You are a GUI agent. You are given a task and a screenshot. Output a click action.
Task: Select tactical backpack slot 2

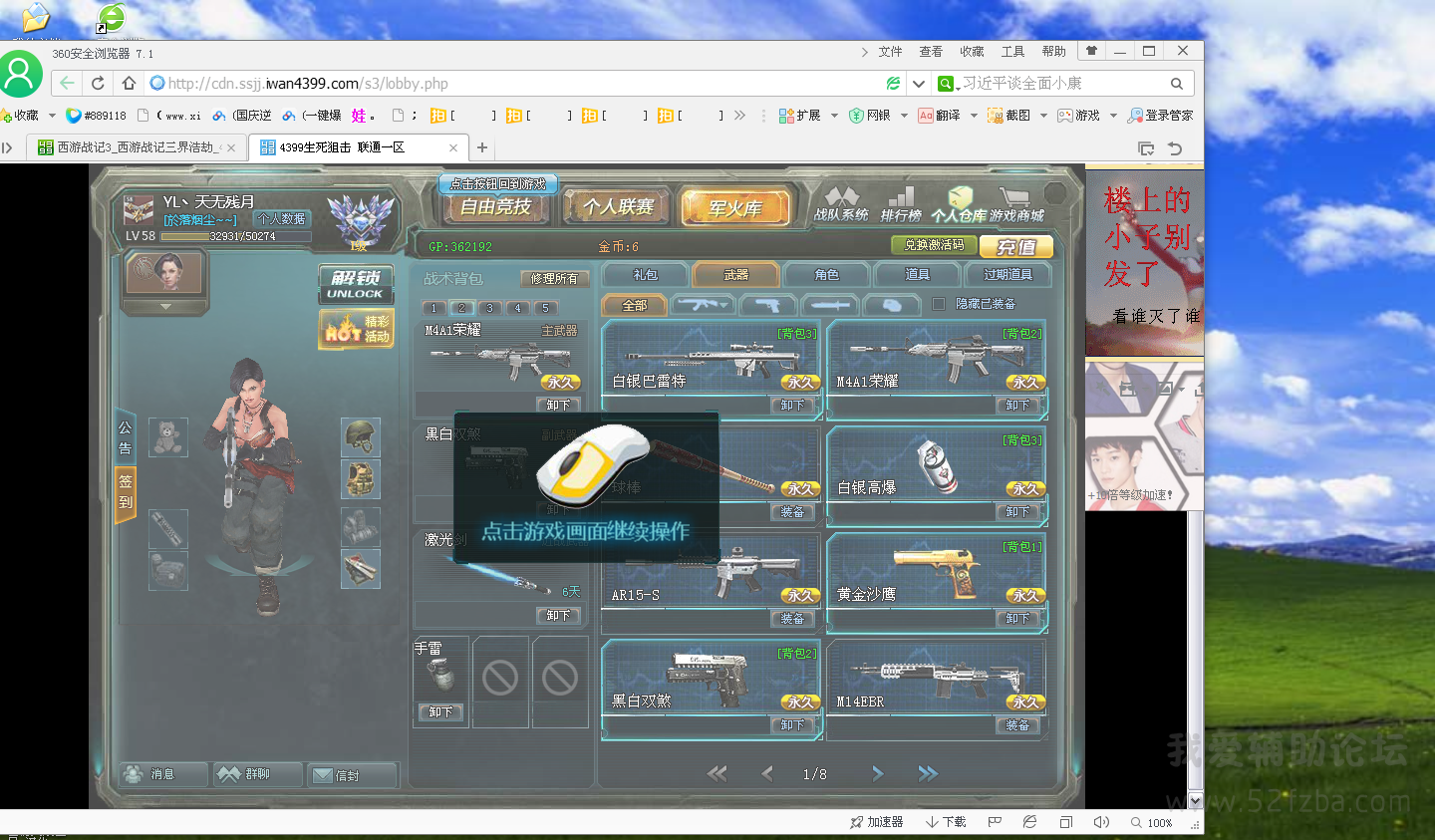pos(461,308)
